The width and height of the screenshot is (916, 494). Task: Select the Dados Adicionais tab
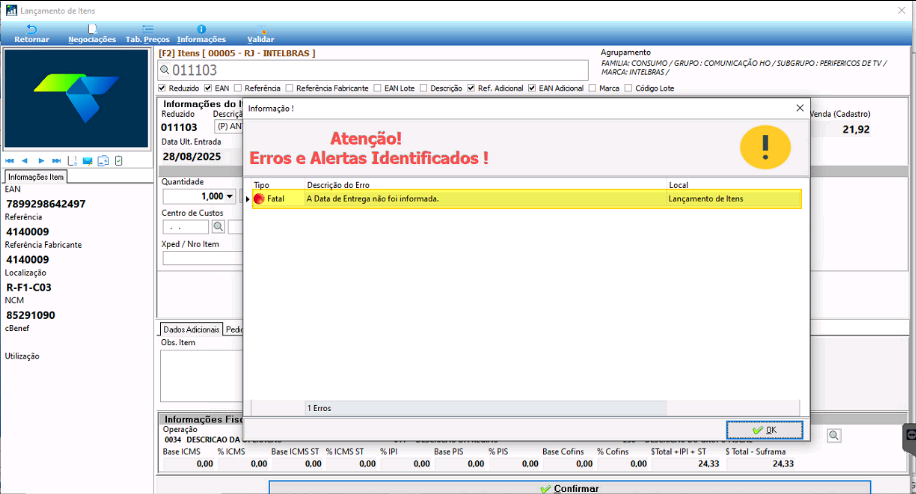(191, 329)
